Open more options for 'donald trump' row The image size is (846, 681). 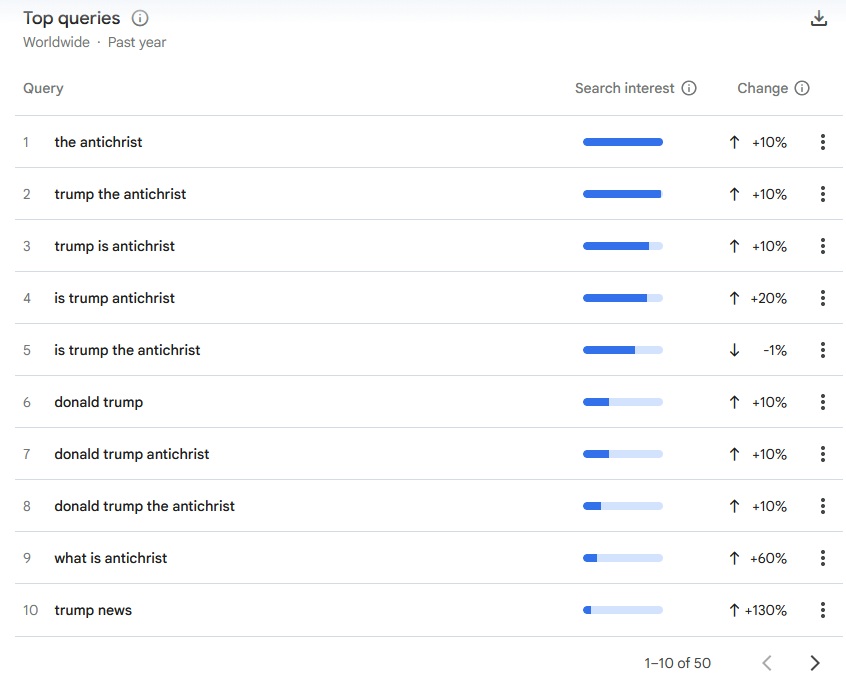[823, 402]
